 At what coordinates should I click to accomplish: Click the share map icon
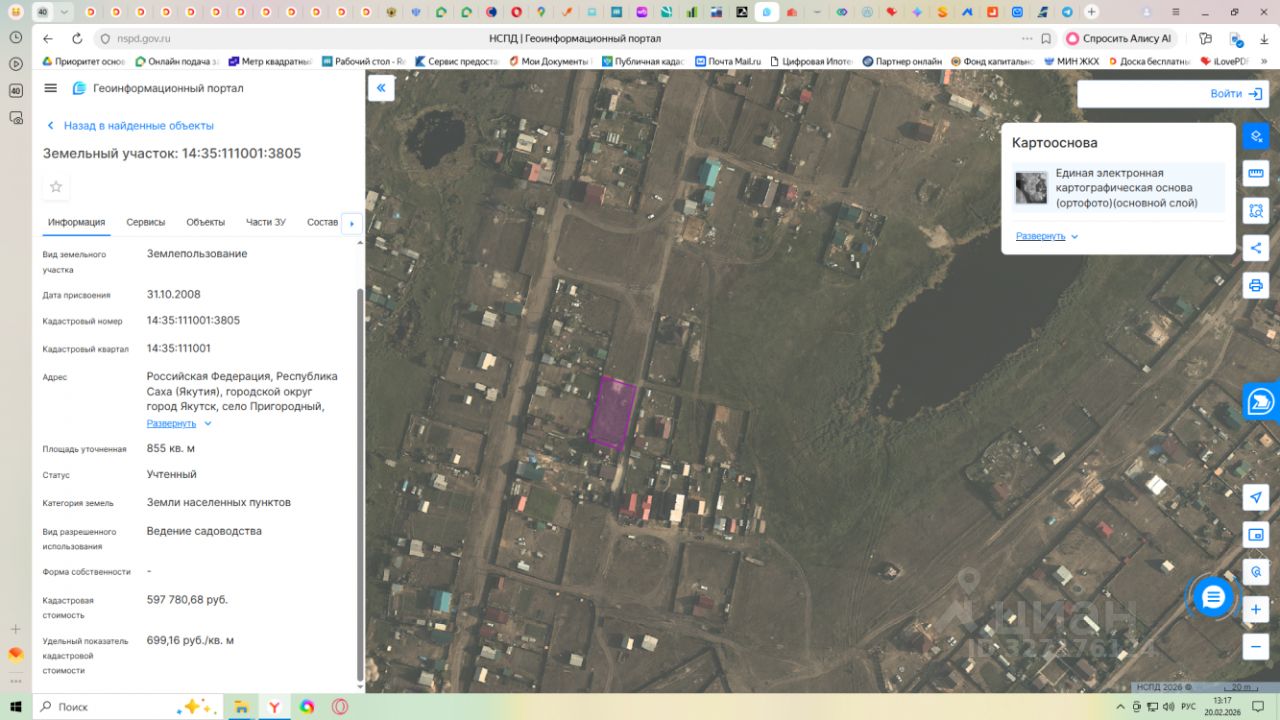tap(1256, 248)
